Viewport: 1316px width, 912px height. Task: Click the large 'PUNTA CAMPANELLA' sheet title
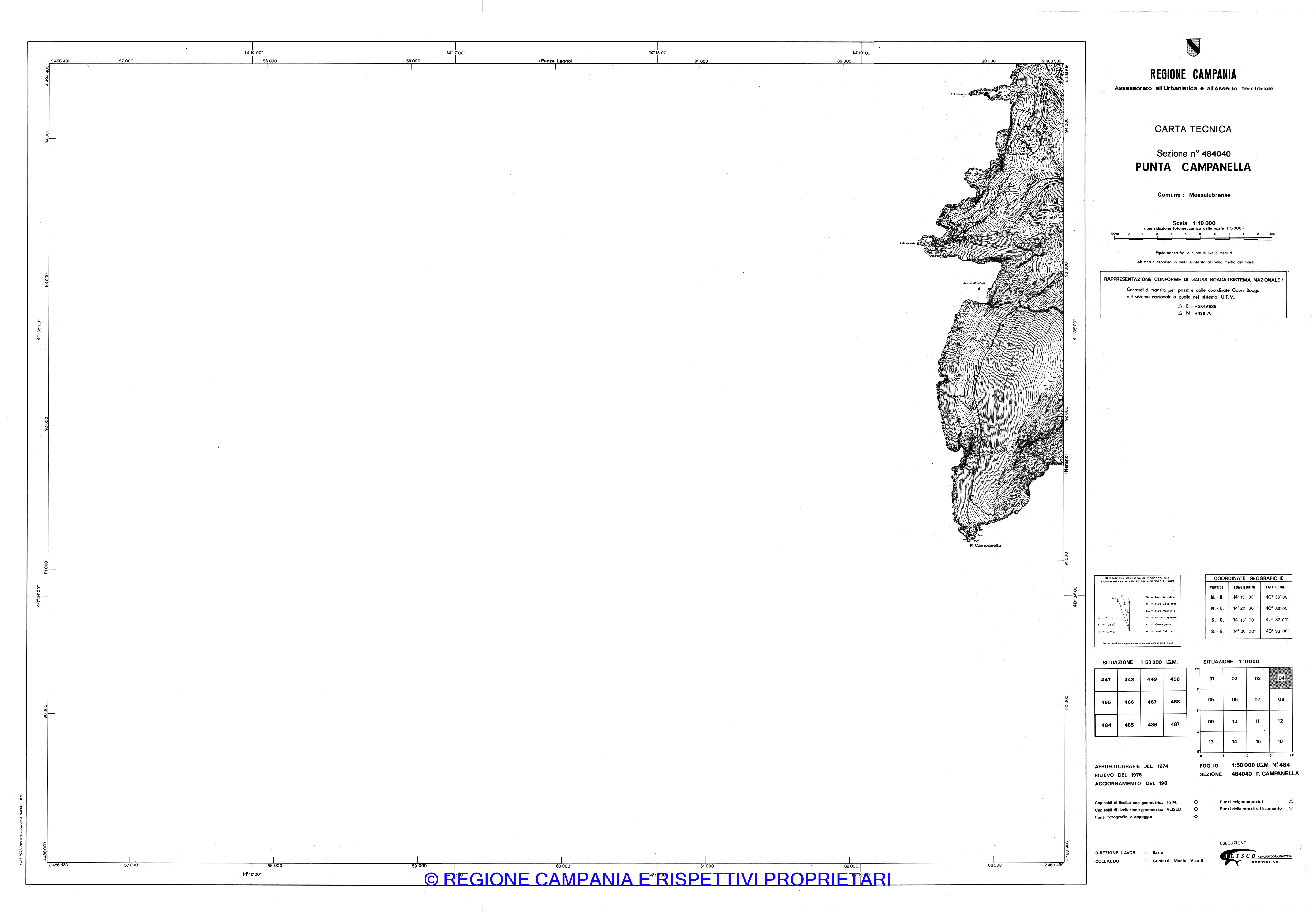pos(1193,167)
